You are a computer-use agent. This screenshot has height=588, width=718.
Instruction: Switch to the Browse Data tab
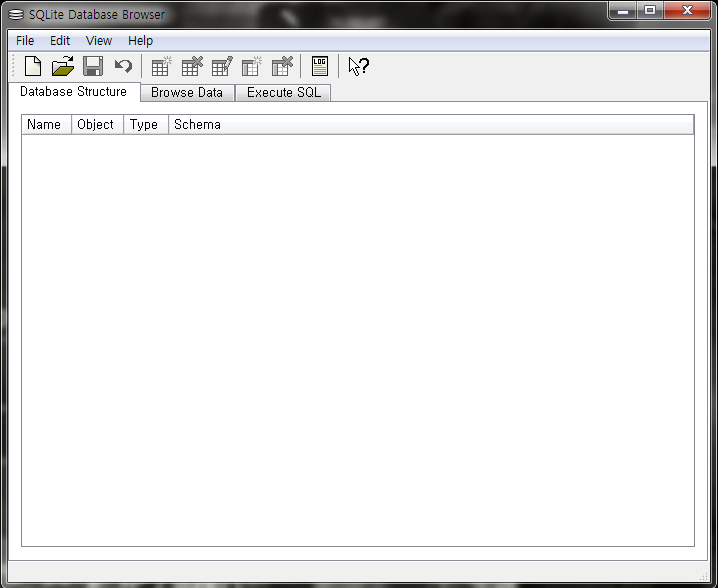[x=187, y=93]
